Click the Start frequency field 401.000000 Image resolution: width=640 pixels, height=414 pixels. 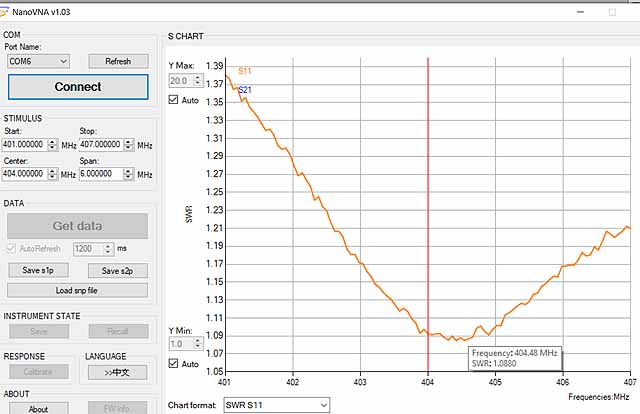coord(24,145)
